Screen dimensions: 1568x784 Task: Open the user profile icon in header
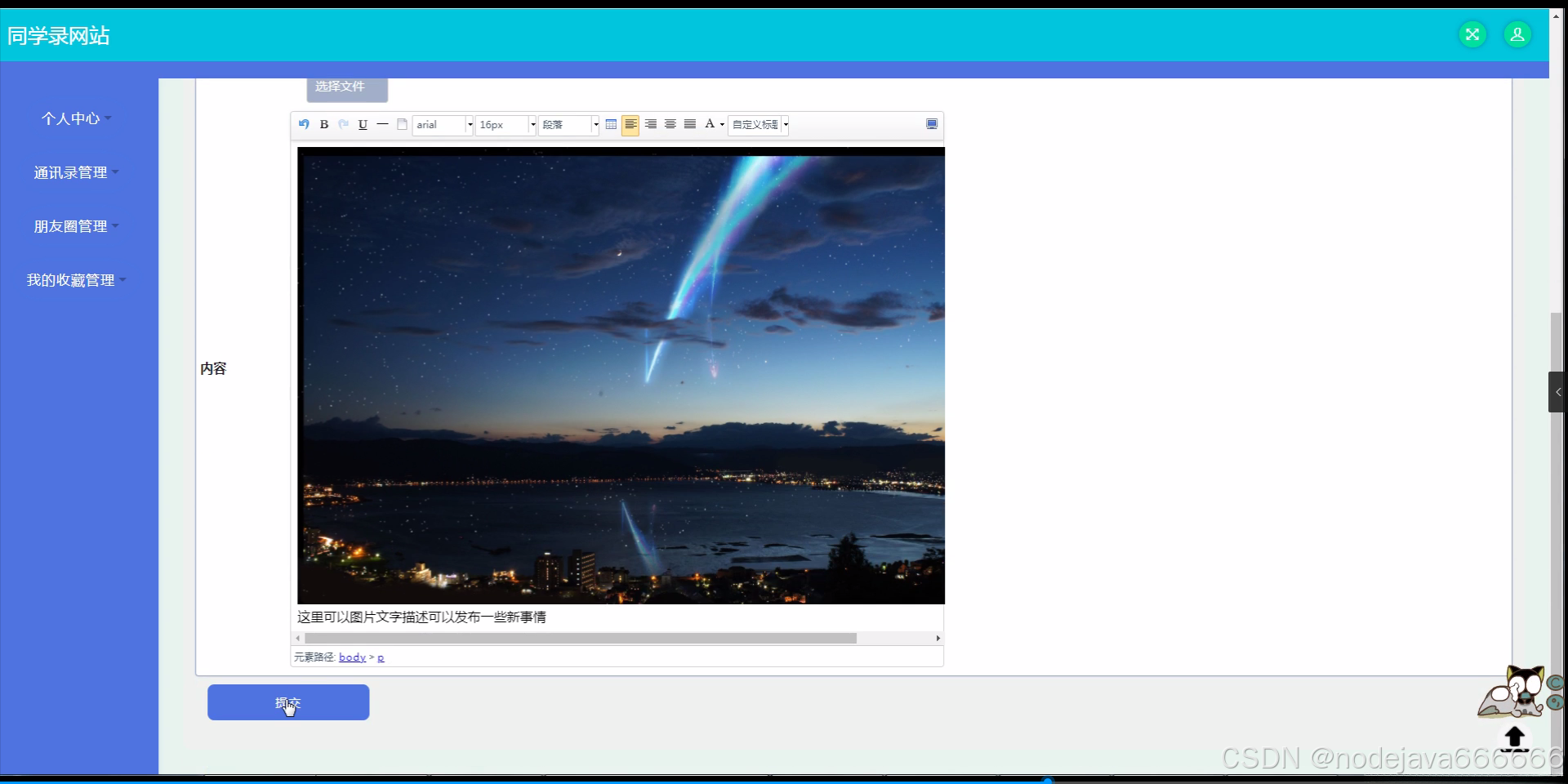[1517, 34]
